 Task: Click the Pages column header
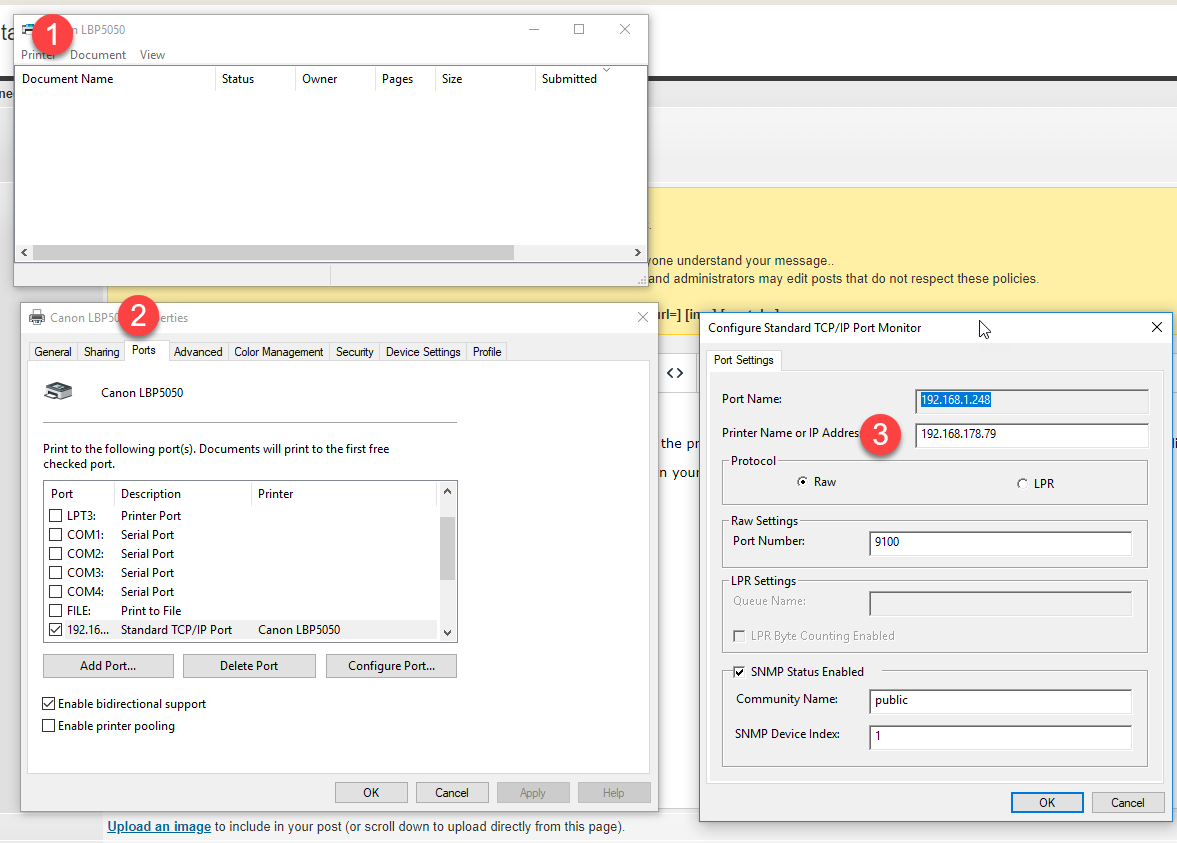tap(405, 79)
